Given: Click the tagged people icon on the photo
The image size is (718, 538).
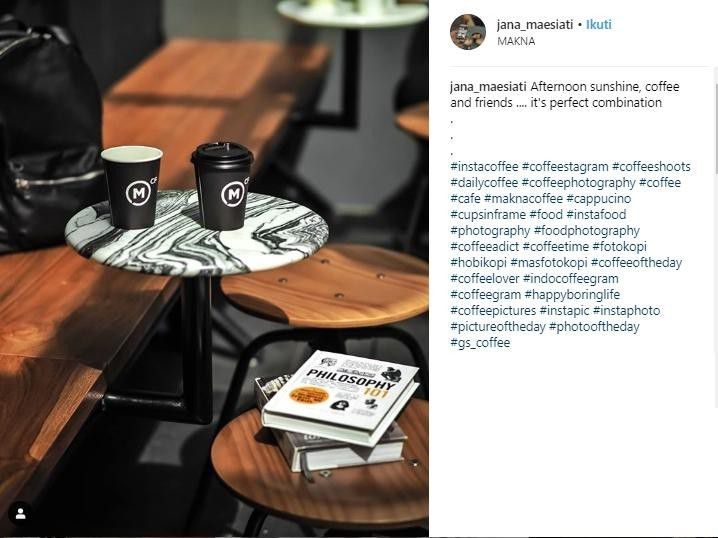Looking at the screenshot, I should point(21,514).
